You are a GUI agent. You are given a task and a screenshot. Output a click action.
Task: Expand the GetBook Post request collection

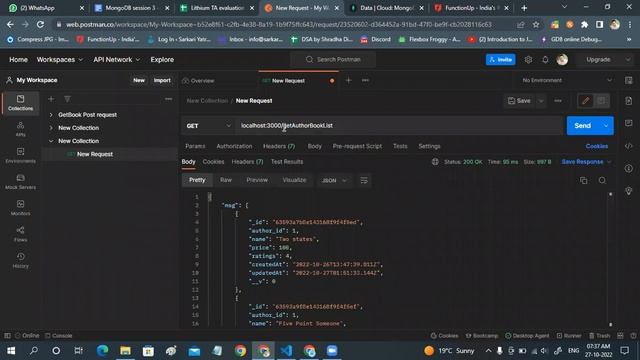pos(51,115)
